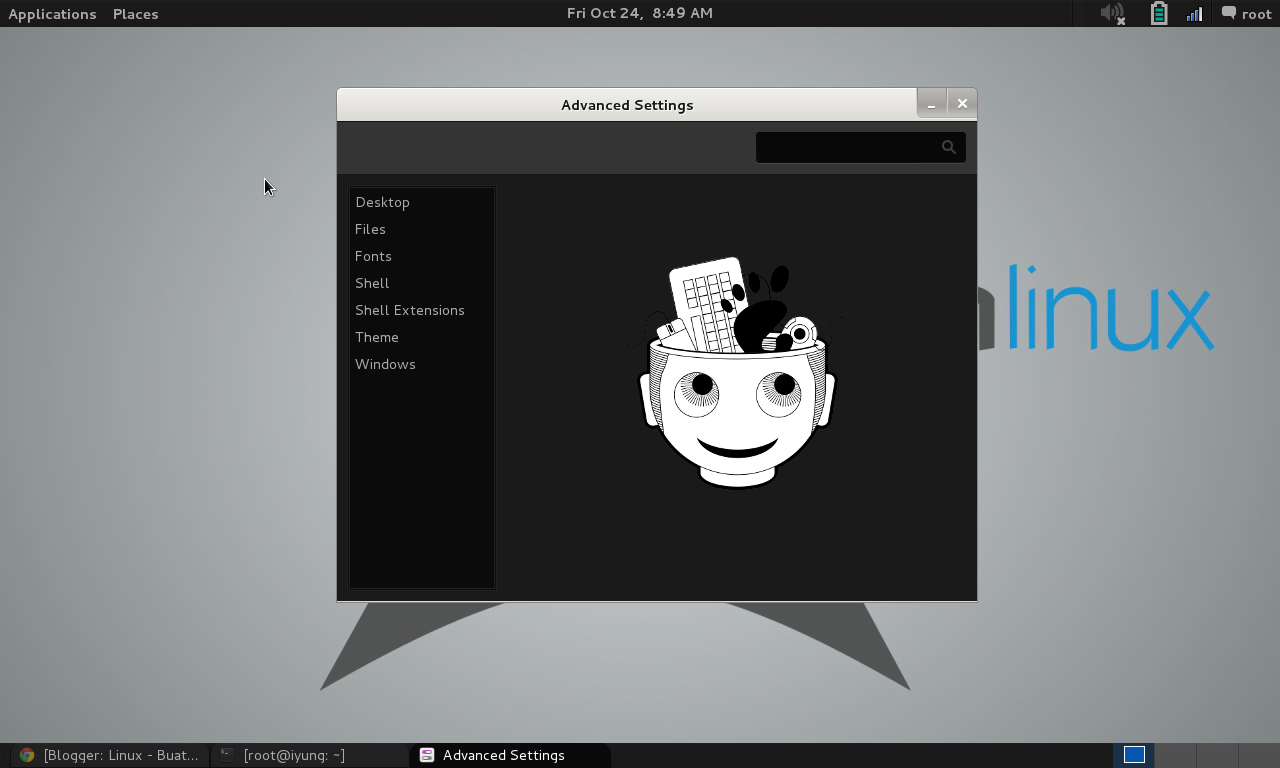Click the Advanced Settings taskbar icon
Screen dimensions: 1280x768
point(427,755)
